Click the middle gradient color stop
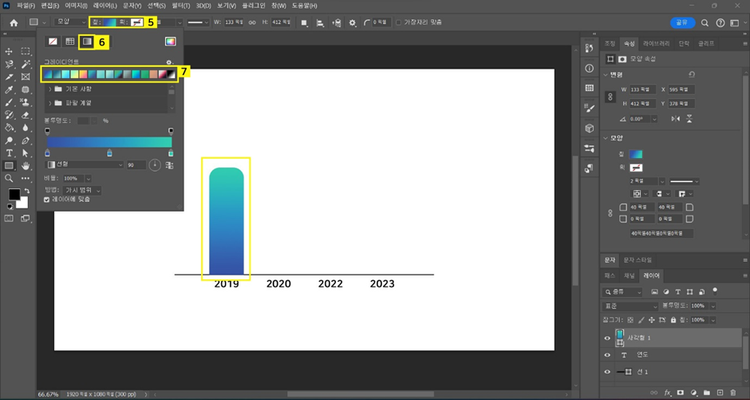The image size is (750, 400). coord(109,153)
